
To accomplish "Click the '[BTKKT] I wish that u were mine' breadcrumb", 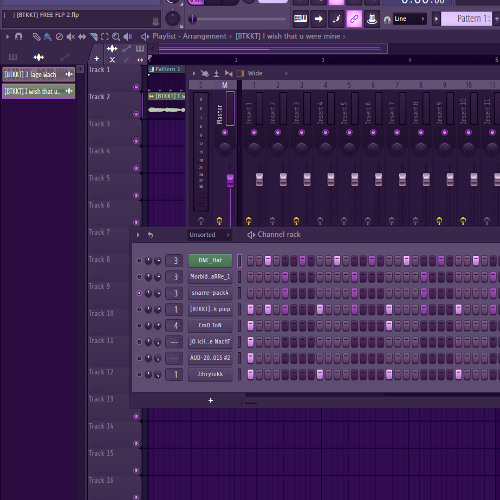I will (x=288, y=36).
